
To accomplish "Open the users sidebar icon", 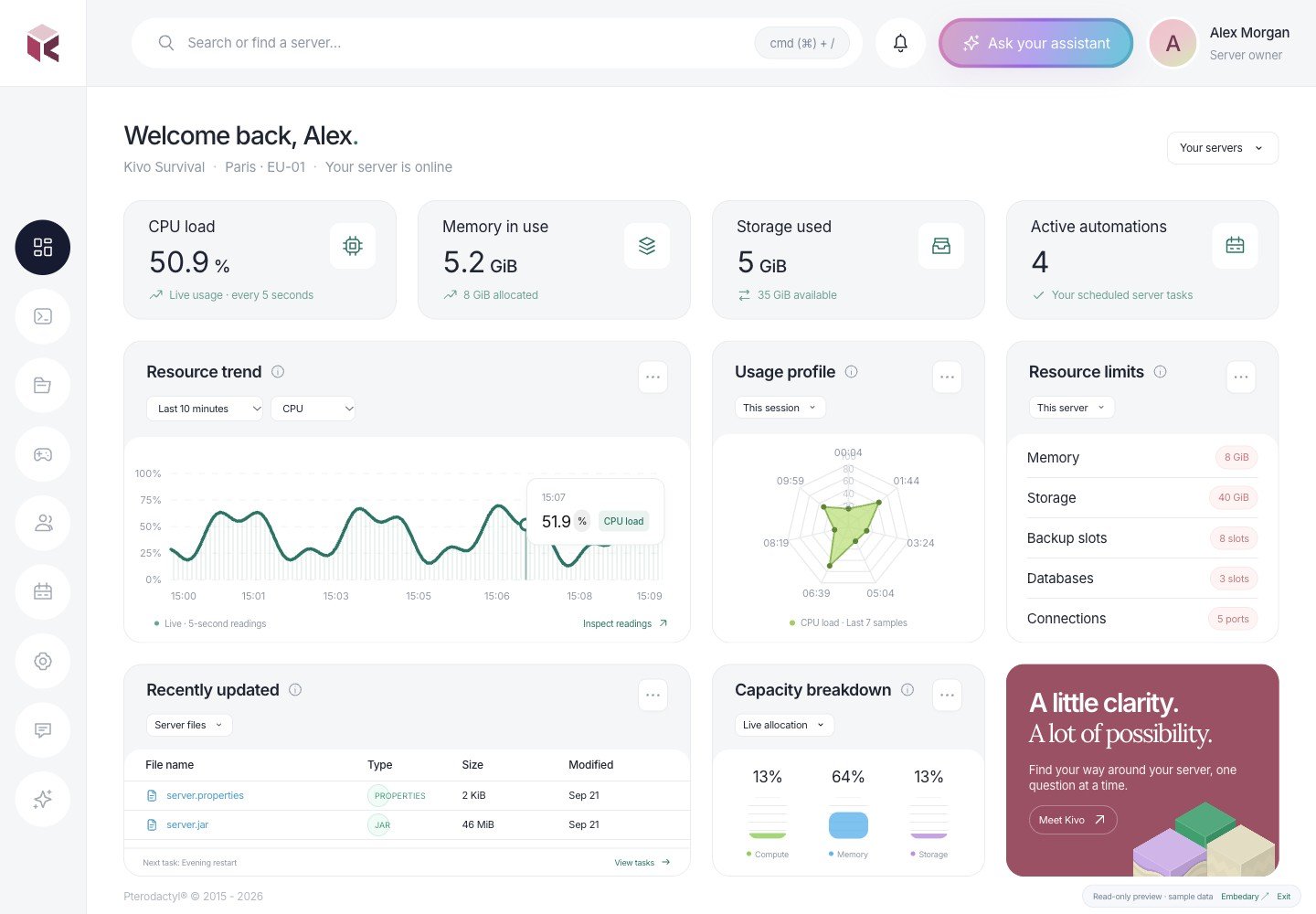I will (43, 523).
